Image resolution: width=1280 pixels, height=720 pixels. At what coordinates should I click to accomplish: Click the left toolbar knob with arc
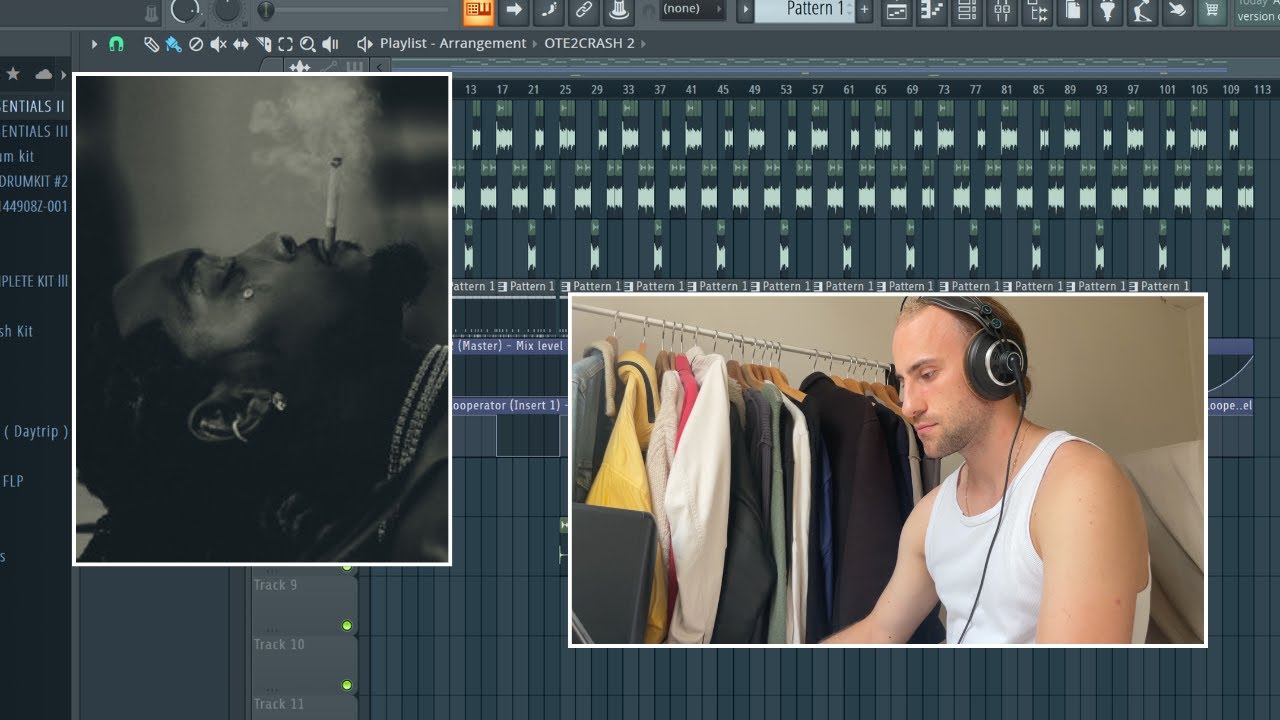click(186, 9)
